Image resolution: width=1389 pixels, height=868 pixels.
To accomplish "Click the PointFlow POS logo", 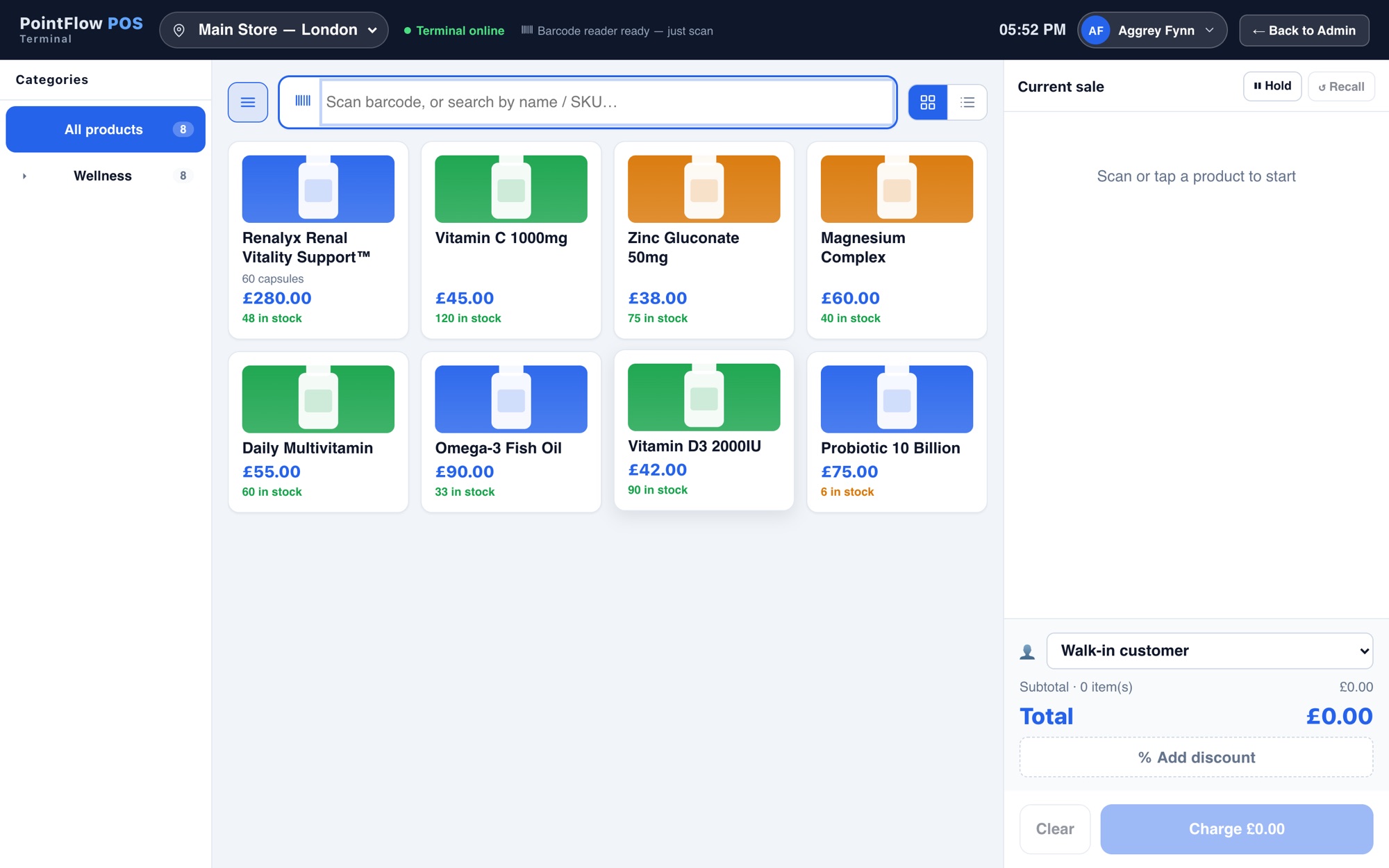I will click(81, 30).
